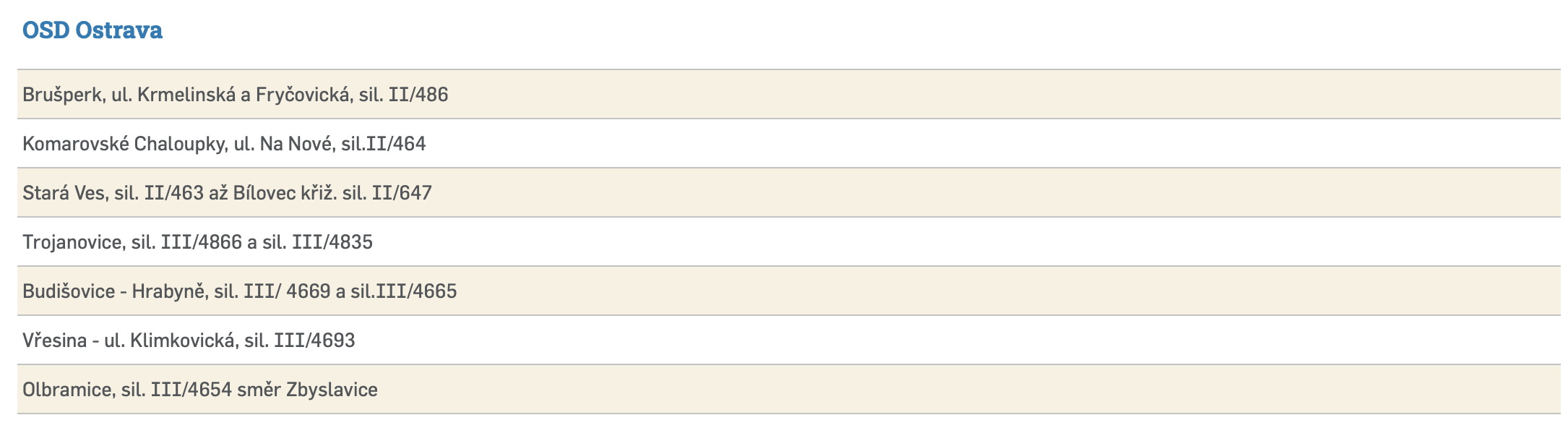This screenshot has height=428, width=1568.
Task: Select the Trojanovice road closure row
Action: pyautogui.click(x=197, y=242)
